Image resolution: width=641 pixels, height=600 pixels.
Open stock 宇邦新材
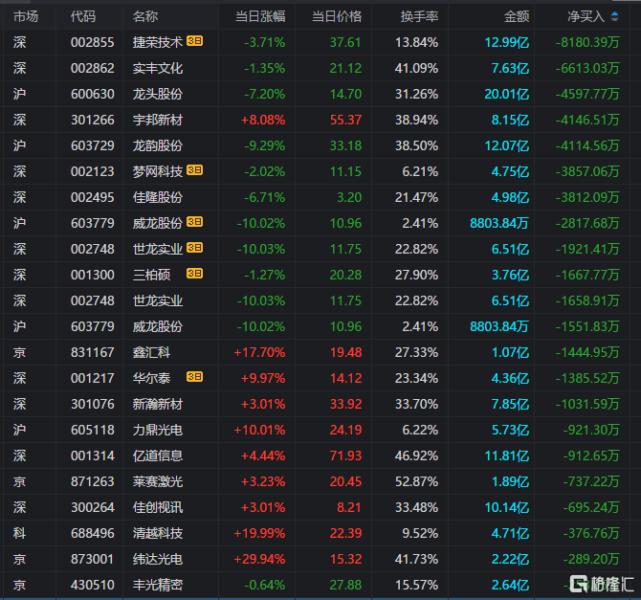(157, 120)
